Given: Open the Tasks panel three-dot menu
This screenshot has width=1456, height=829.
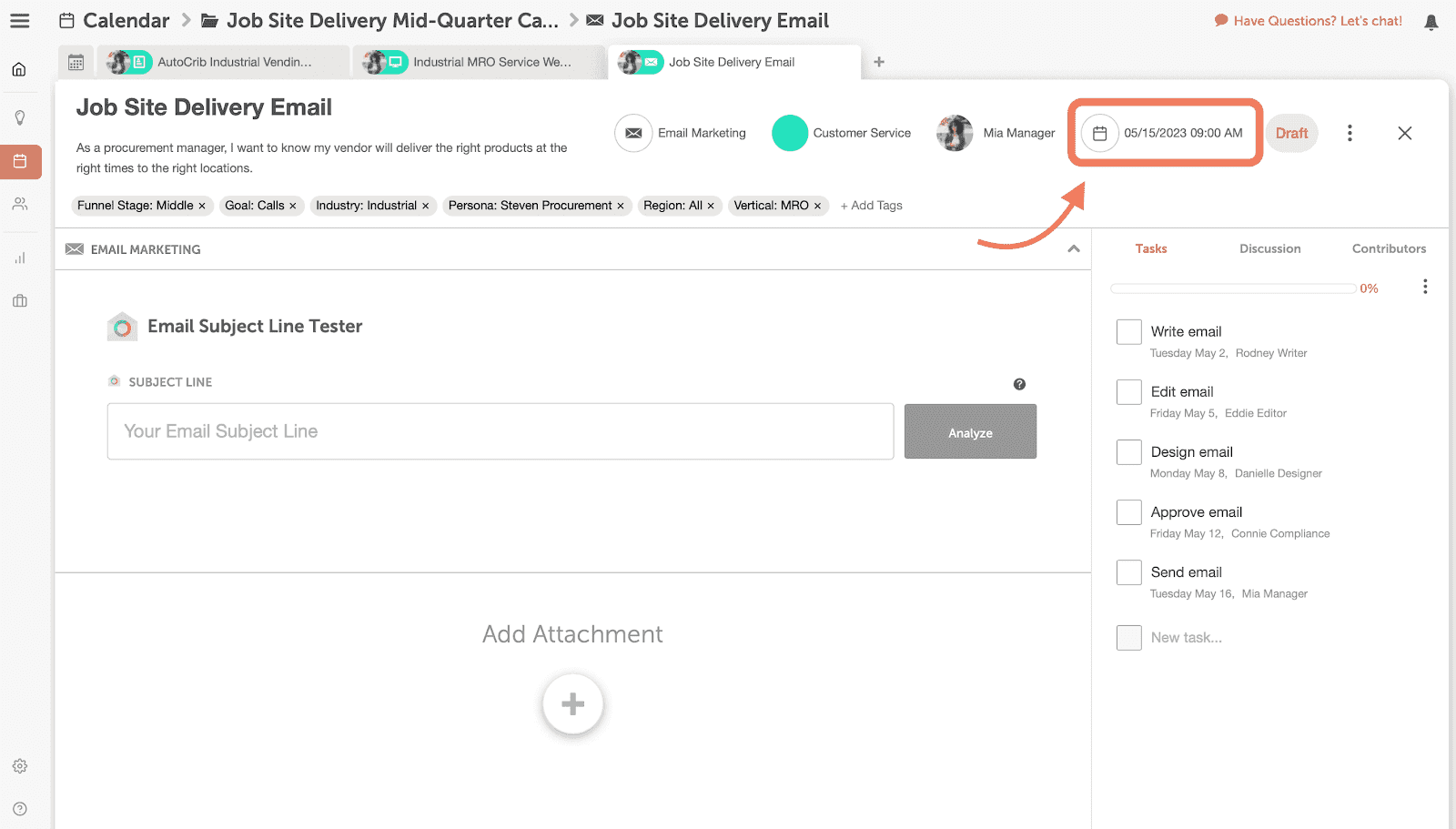Looking at the screenshot, I should pyautogui.click(x=1425, y=286).
